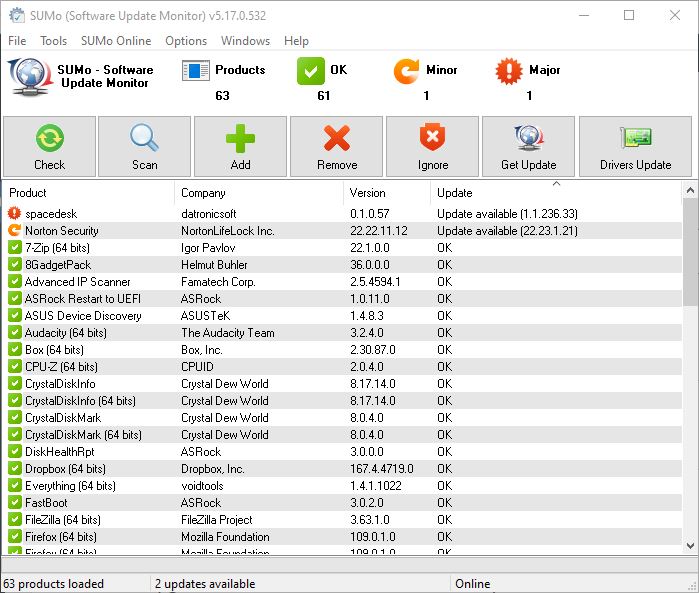The width and height of the screenshot is (699, 593).
Task: Click the minor update icon beside Norton Security
Action: point(14,230)
